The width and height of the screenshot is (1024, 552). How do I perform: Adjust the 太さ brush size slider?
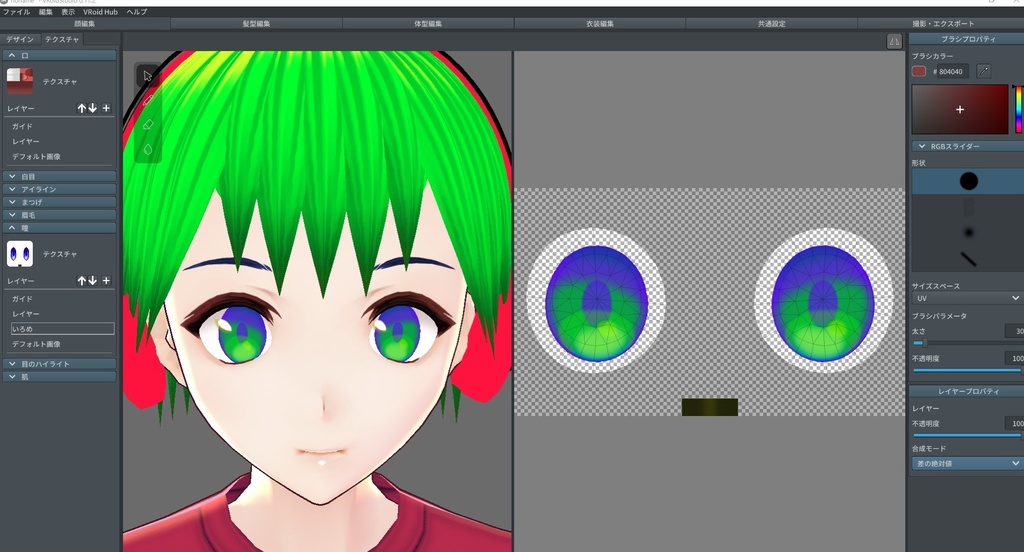[968, 343]
